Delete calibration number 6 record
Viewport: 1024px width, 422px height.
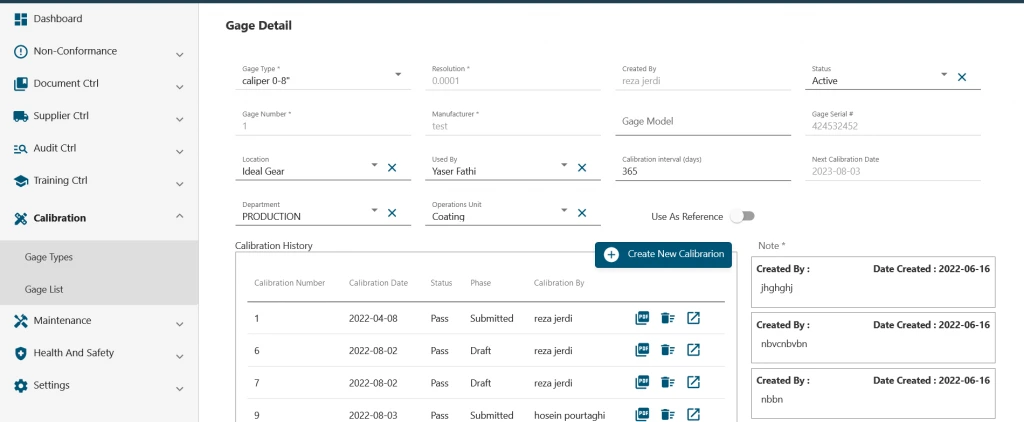tap(667, 350)
